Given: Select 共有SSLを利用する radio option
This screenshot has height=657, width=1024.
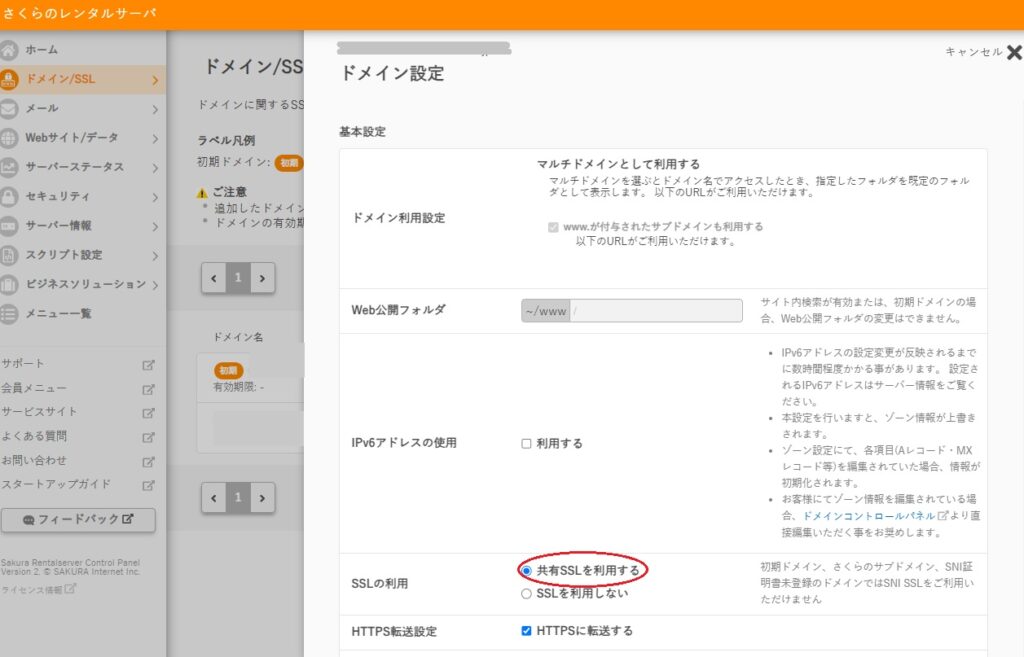Looking at the screenshot, I should (526, 571).
